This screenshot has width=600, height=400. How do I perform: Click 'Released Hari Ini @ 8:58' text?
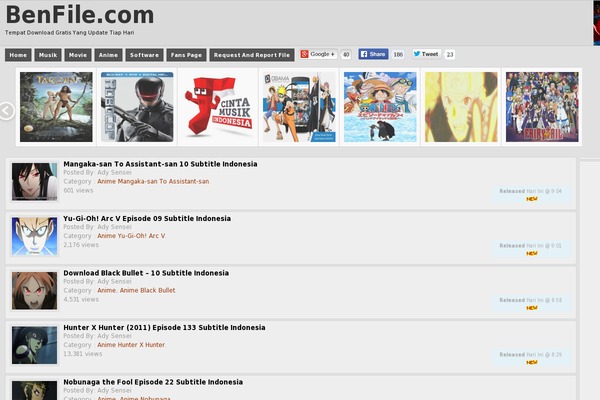[x=530, y=300]
